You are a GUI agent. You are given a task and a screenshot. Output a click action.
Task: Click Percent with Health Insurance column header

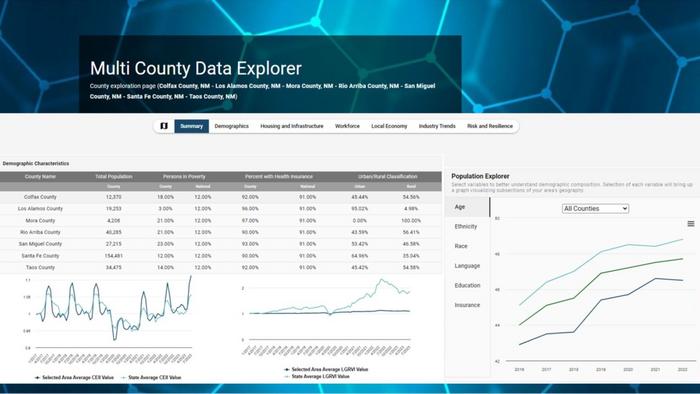279,177
